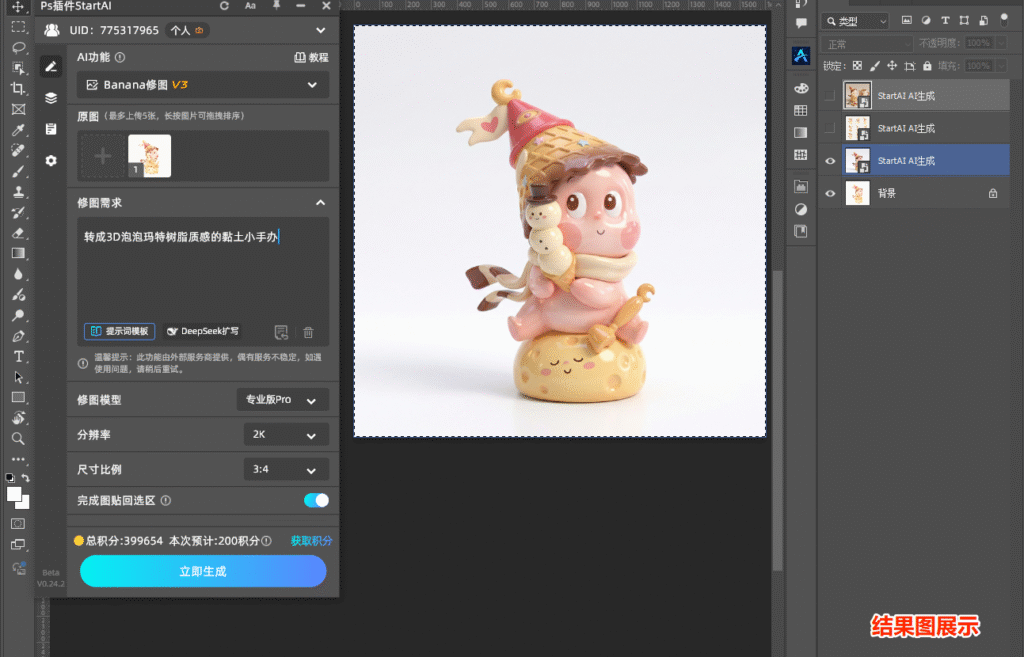Image resolution: width=1024 pixels, height=657 pixels.
Task: Filter layers by smart objects
Action: 984,20
